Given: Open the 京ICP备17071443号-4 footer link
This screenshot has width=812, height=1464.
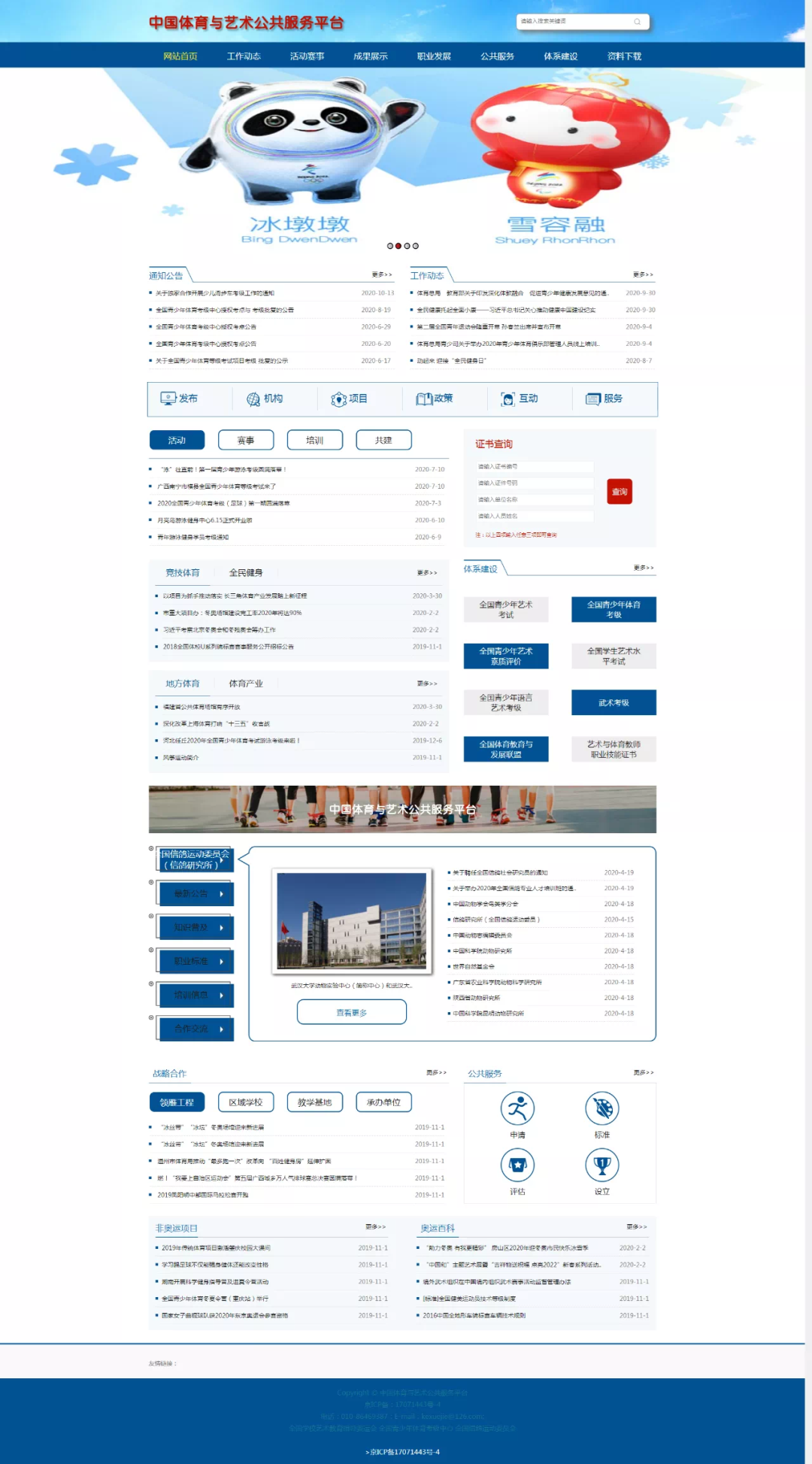Looking at the screenshot, I should tap(403, 1452).
